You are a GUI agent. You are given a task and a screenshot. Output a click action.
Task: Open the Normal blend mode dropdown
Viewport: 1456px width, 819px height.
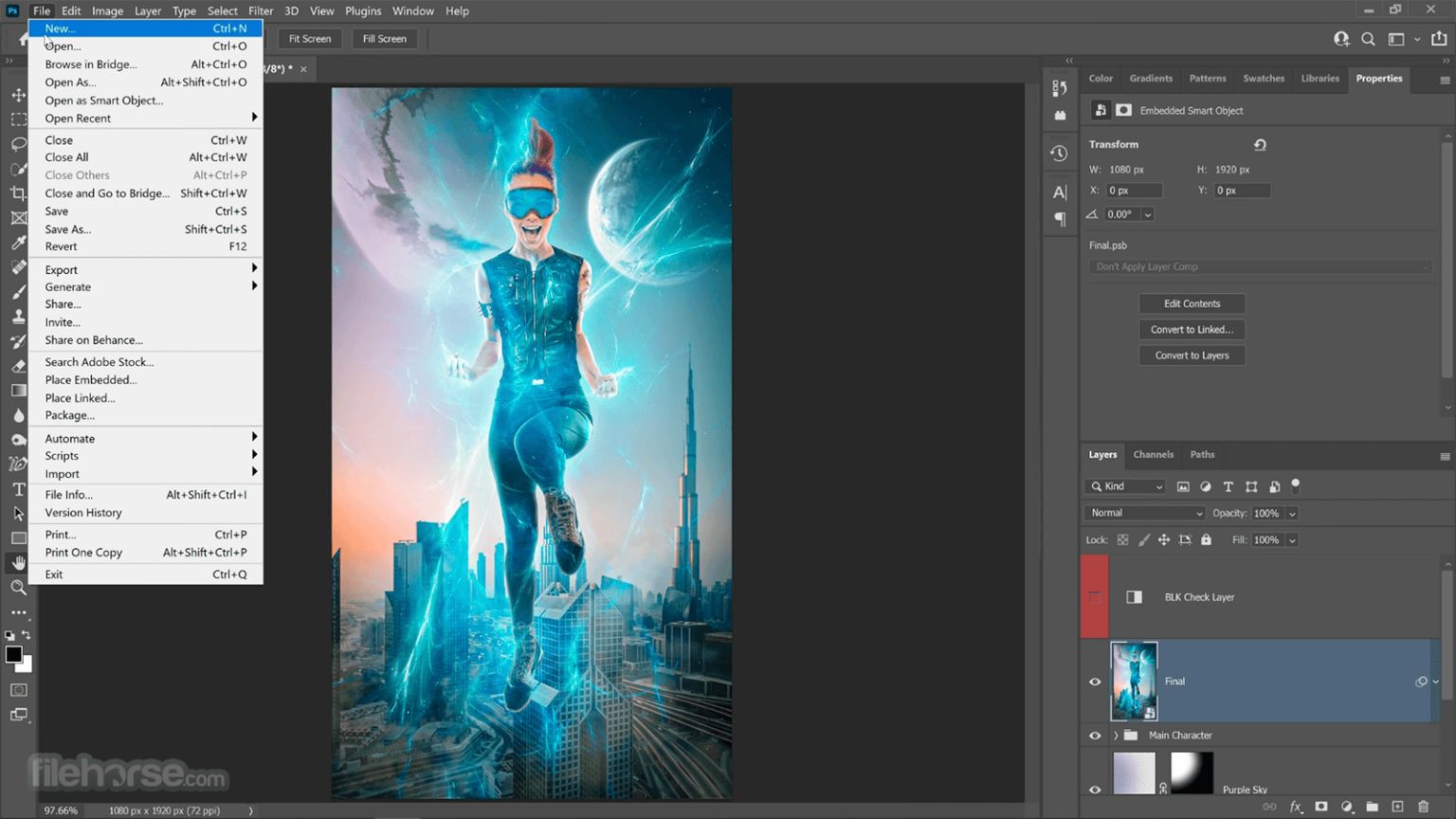pyautogui.click(x=1145, y=513)
